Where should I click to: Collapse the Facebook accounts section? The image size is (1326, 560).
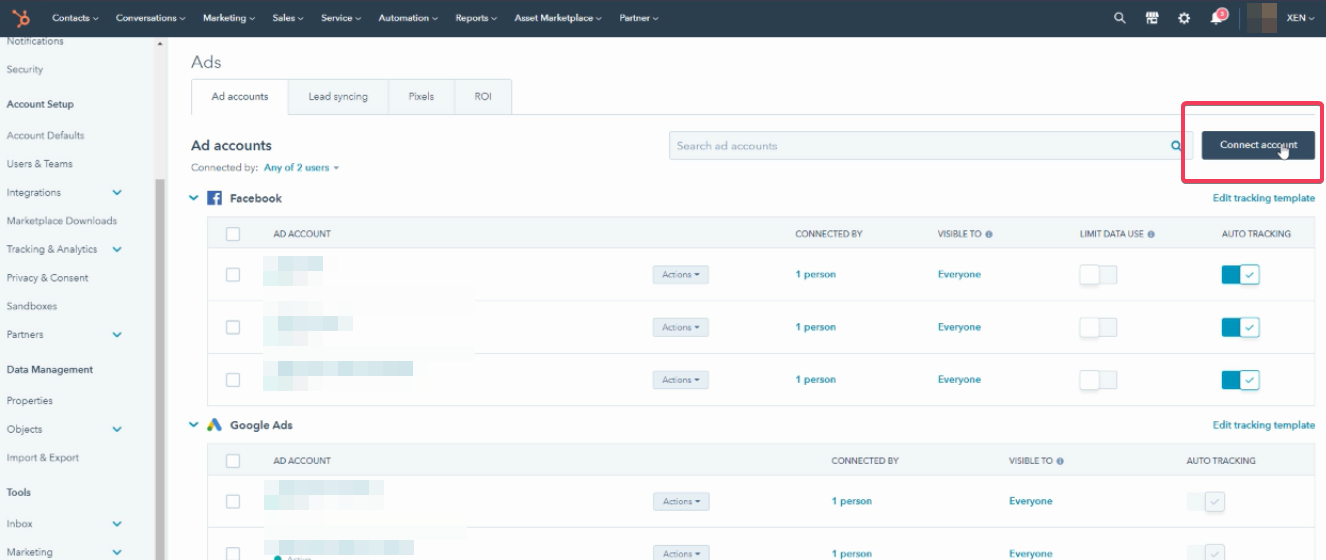194,198
